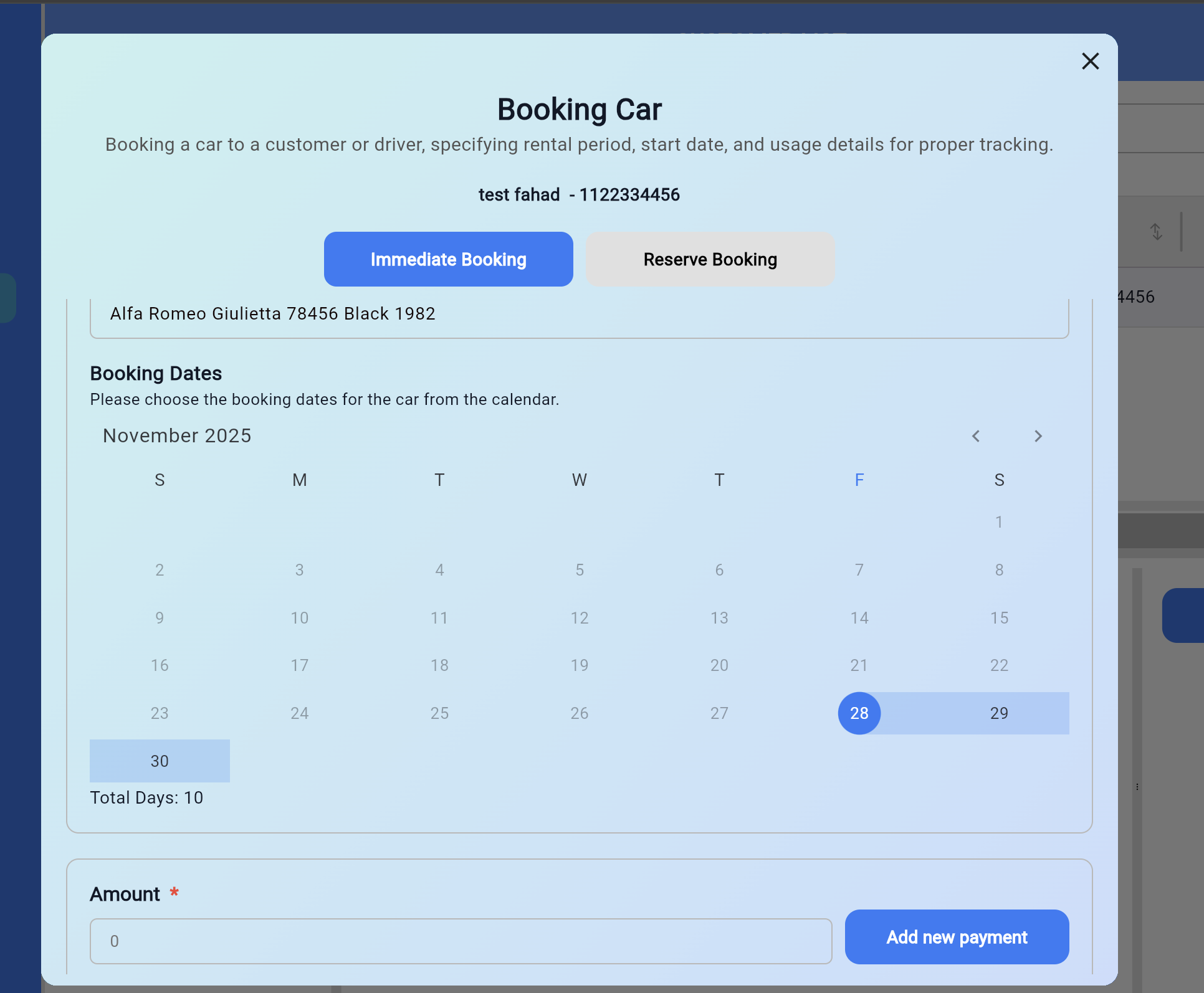Viewport: 1204px width, 993px height.
Task: Select November 29 on calendar
Action: coord(999,713)
